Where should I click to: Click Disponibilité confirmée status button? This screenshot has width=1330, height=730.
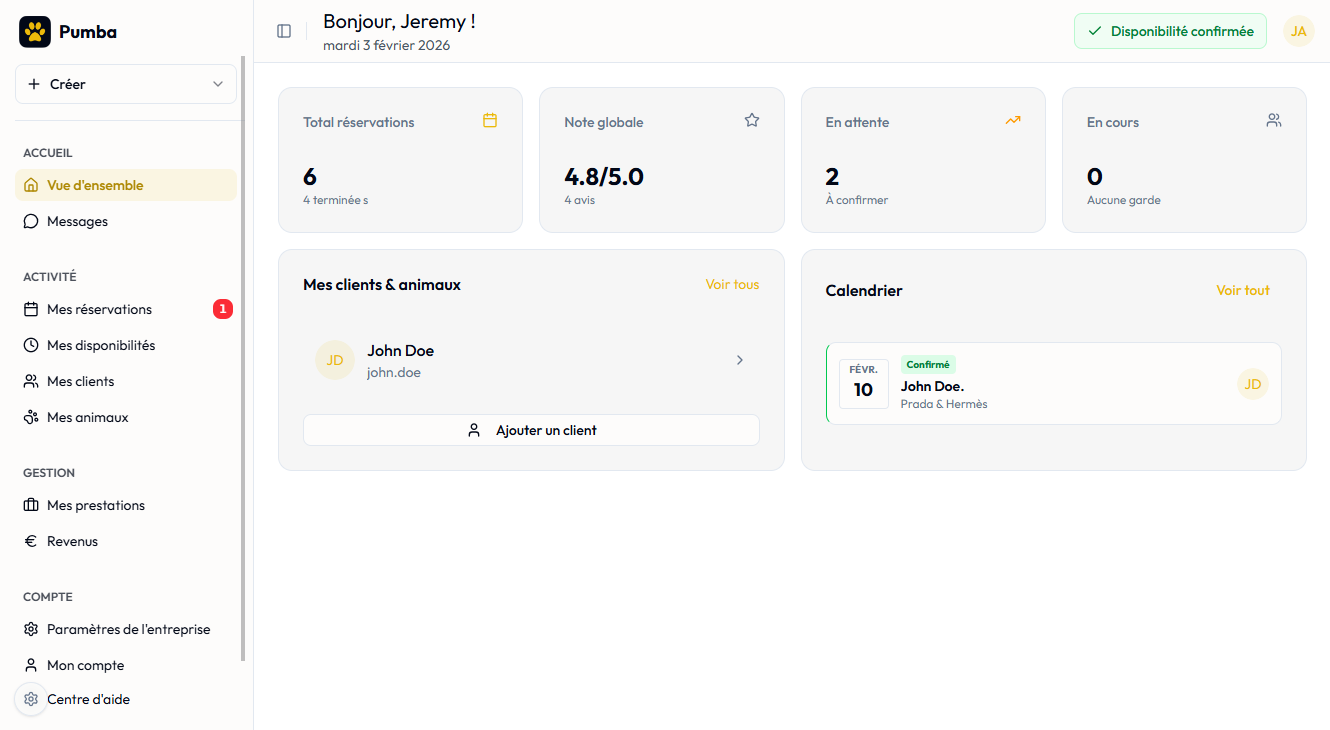pyautogui.click(x=1170, y=31)
